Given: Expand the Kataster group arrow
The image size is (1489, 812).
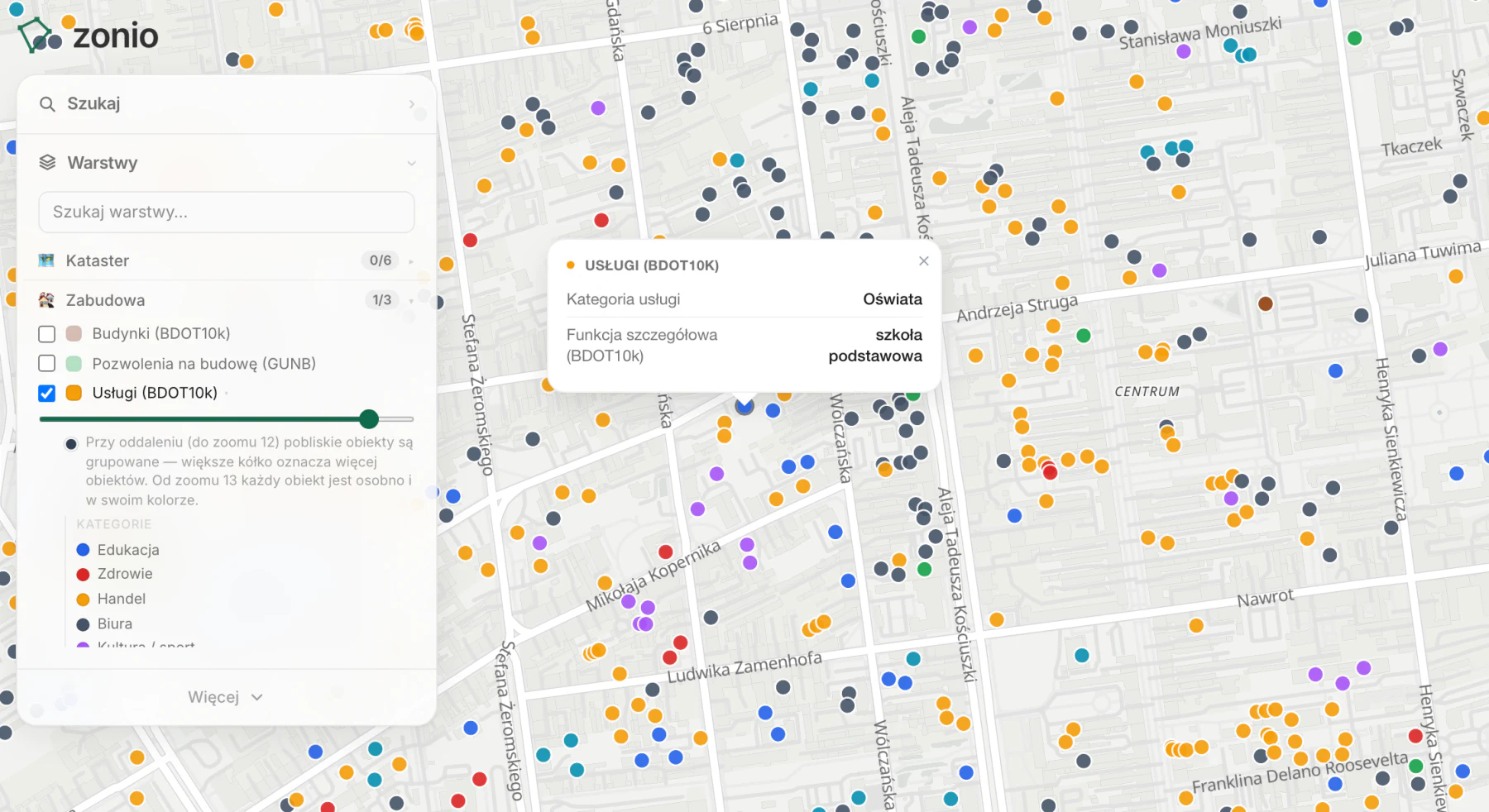Looking at the screenshot, I should coord(411,261).
